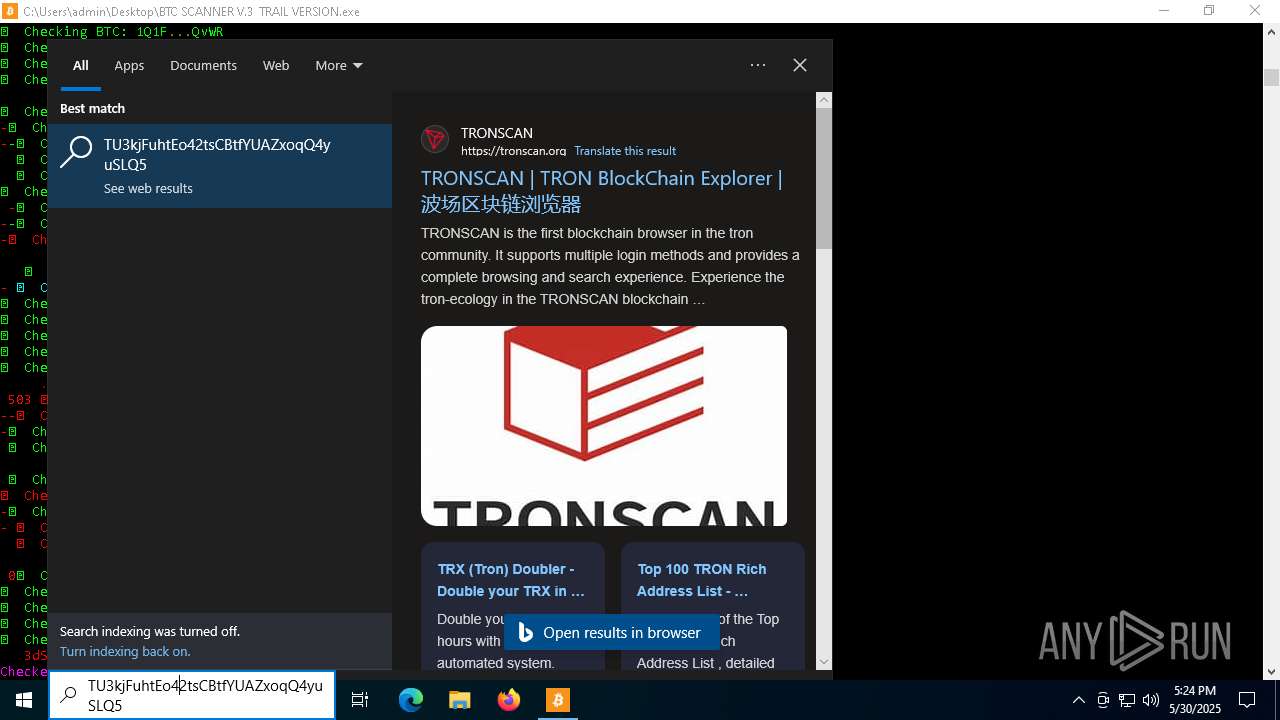Click the magnifier icon in best match

point(76,153)
